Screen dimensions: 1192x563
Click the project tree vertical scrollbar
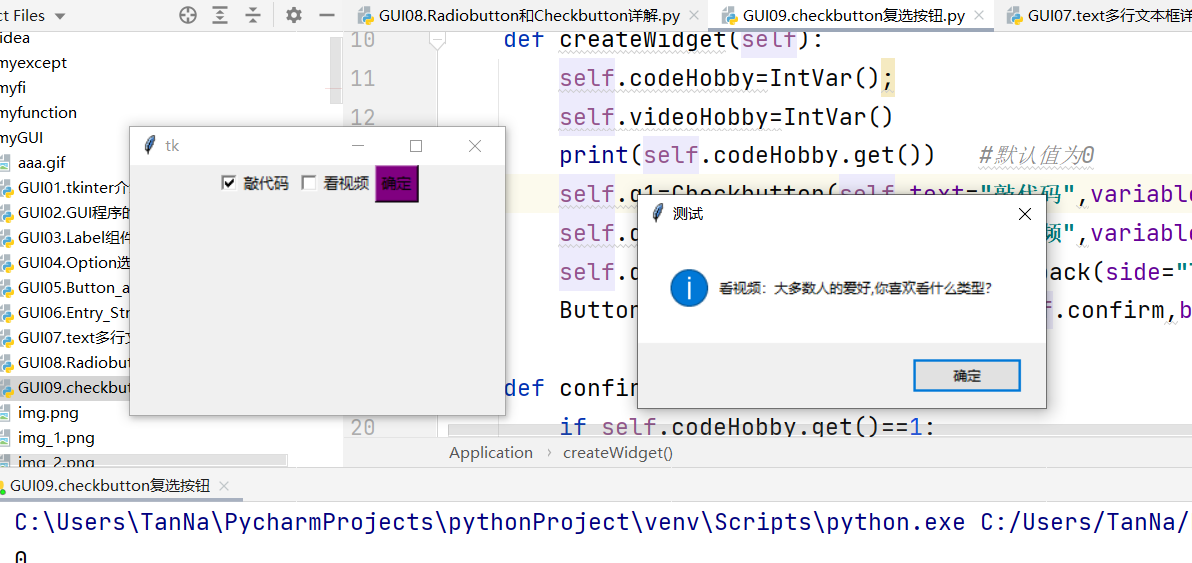pos(336,68)
